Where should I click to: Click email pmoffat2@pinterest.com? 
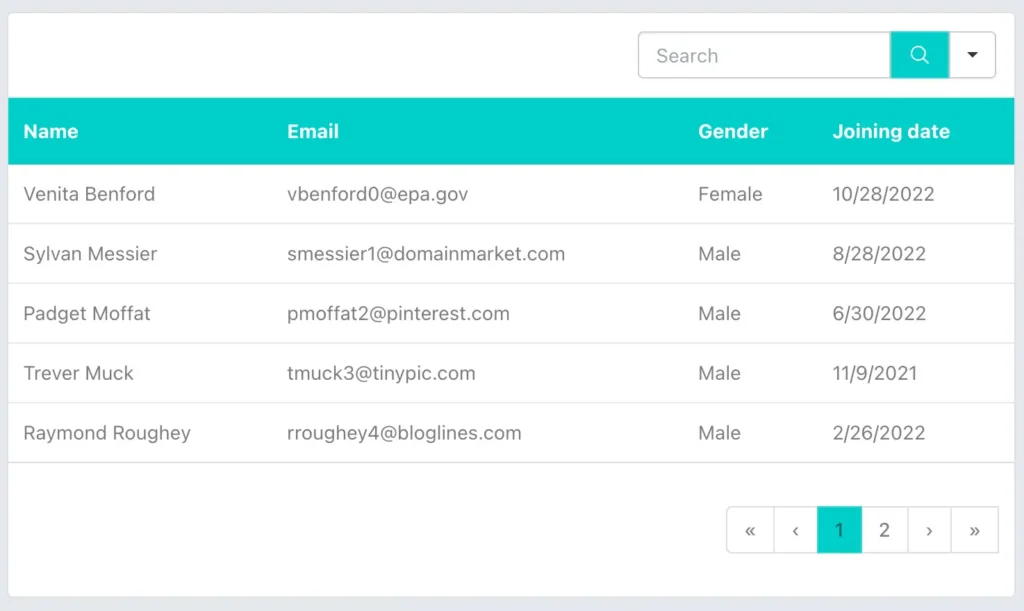(x=398, y=313)
